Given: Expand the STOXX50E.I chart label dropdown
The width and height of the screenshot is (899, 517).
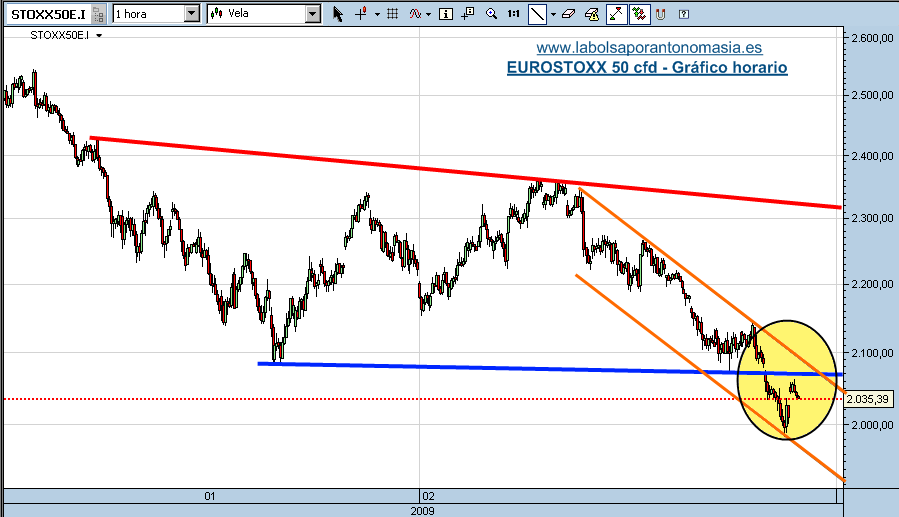Looking at the screenshot, I should click(x=99, y=36).
